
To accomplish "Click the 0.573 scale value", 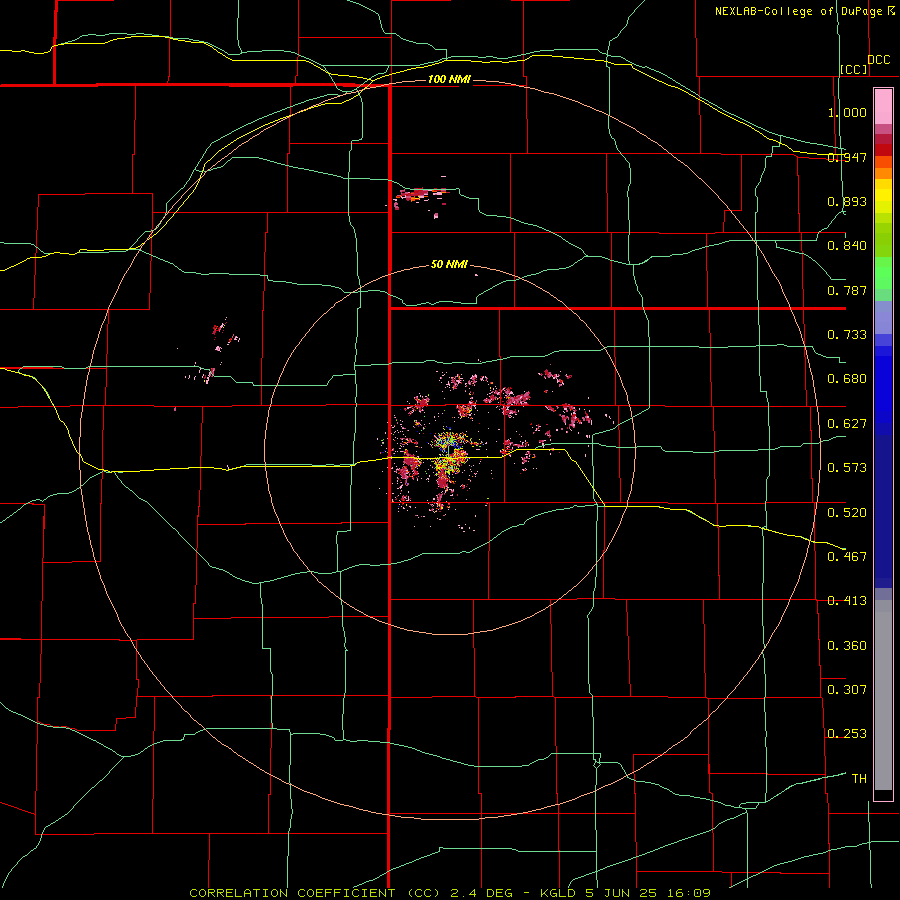I will click(847, 468).
